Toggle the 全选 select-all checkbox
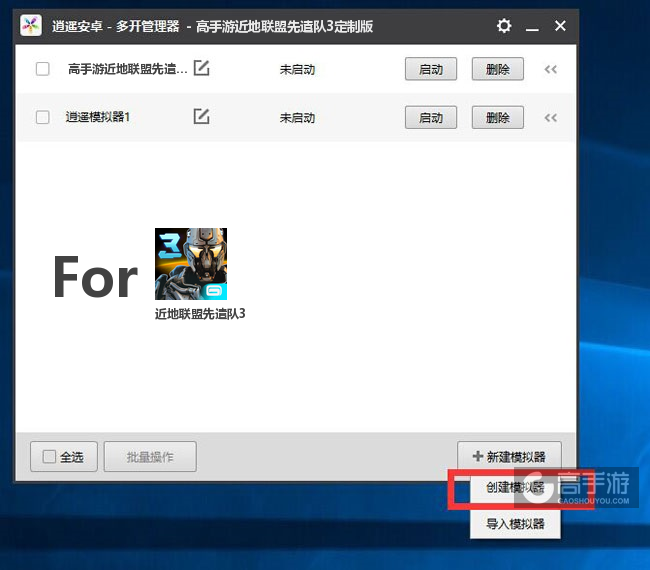Screen dimensions: 650x570 49,457
